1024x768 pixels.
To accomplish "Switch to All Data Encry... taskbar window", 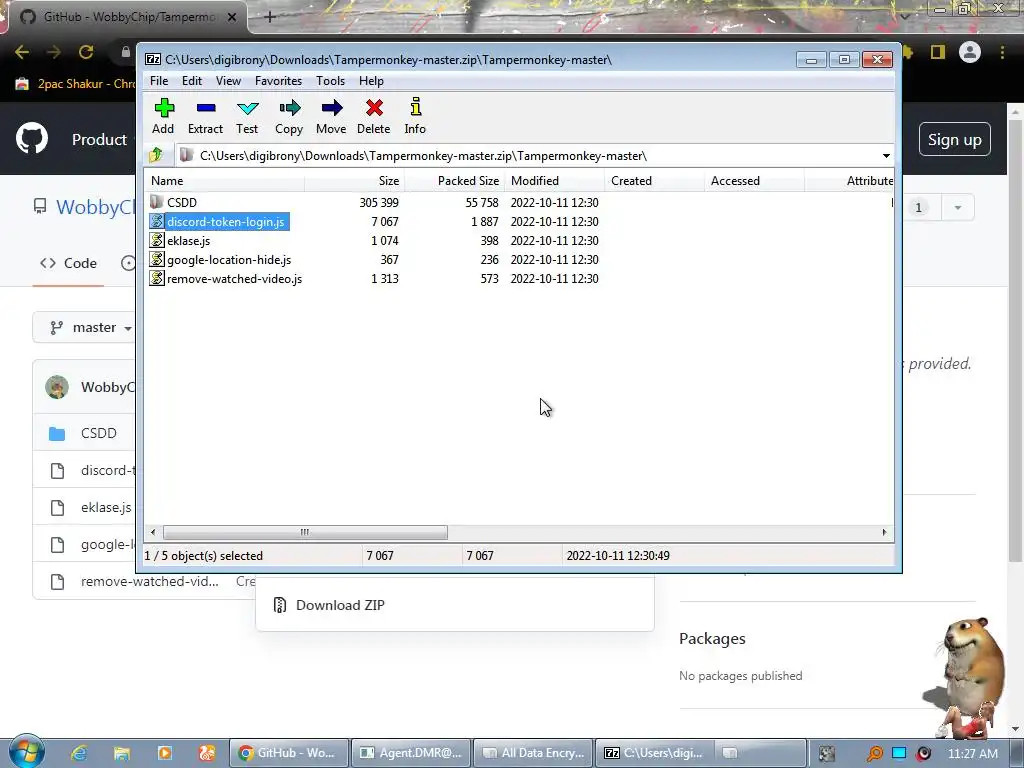I will coord(533,753).
